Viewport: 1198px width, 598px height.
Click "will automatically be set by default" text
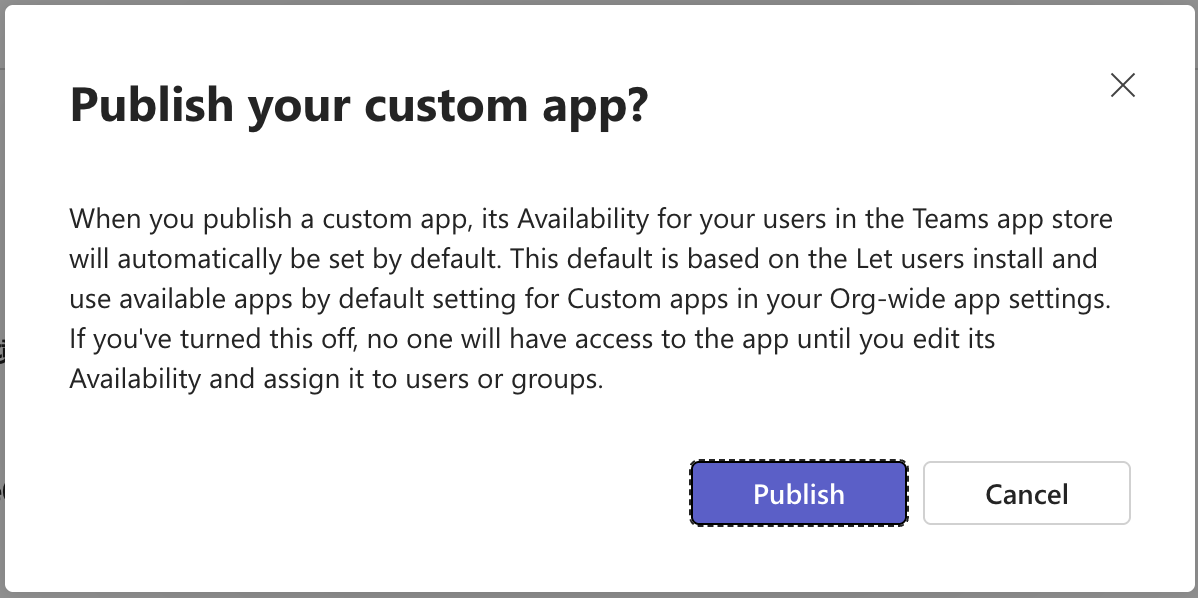point(281,259)
